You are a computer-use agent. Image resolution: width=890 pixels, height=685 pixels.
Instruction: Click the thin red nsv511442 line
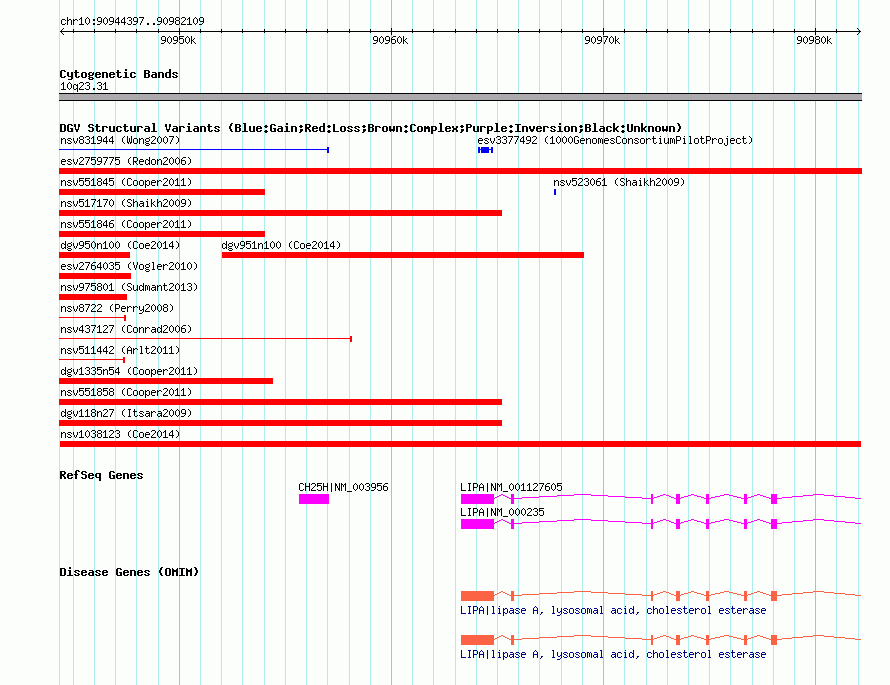[92, 360]
